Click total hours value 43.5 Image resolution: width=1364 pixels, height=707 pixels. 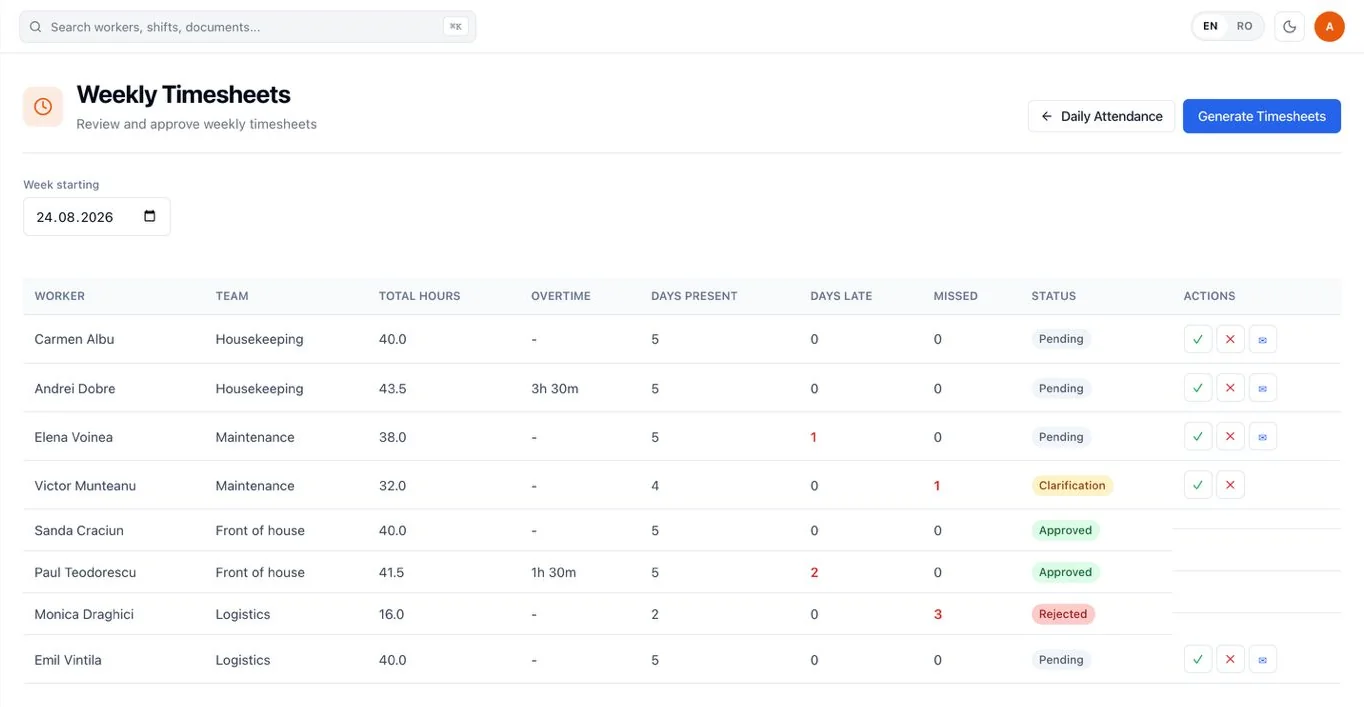coord(393,388)
